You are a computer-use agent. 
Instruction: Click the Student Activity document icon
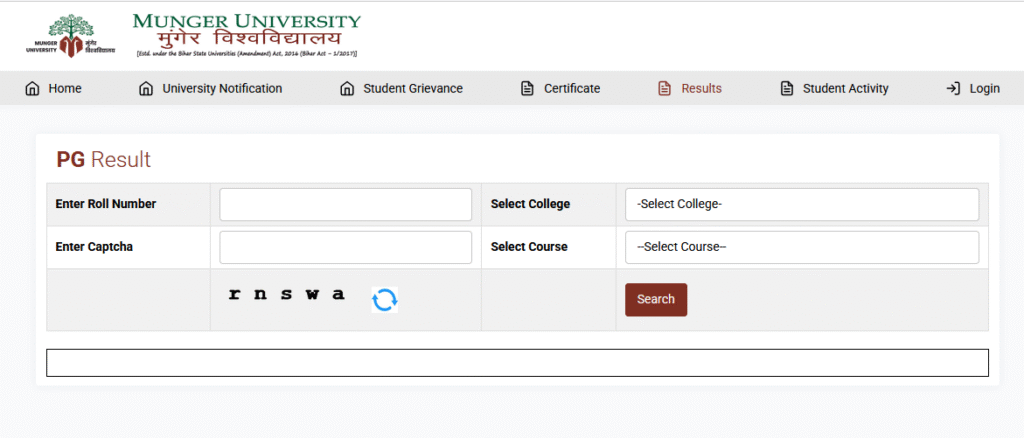(x=787, y=89)
